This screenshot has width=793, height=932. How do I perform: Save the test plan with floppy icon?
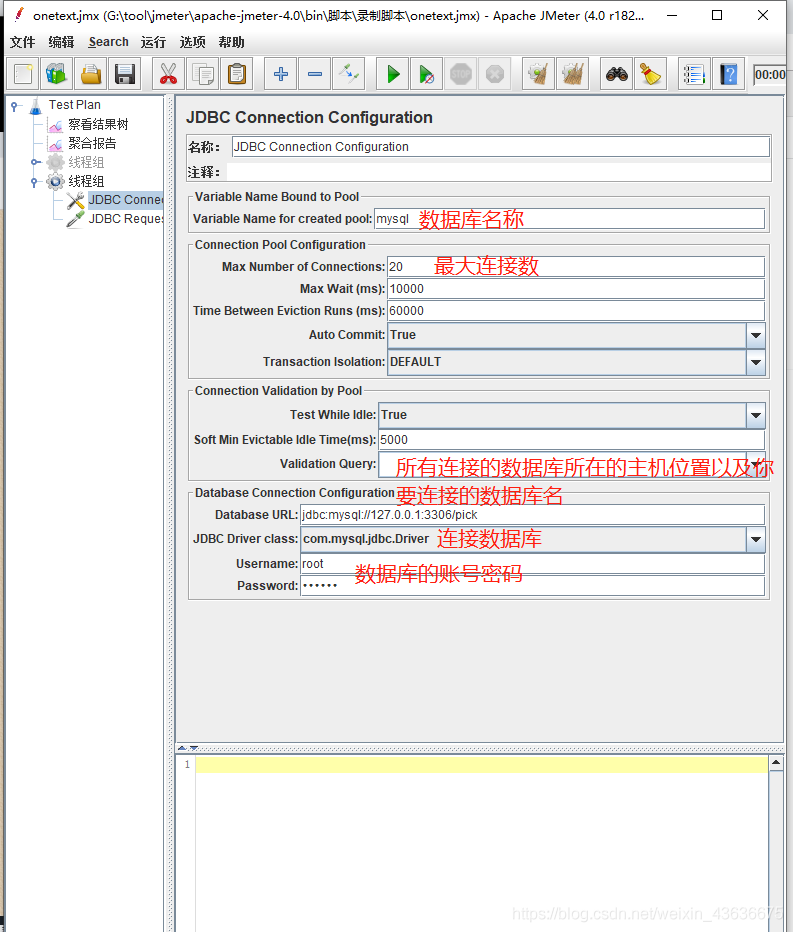(x=124, y=74)
